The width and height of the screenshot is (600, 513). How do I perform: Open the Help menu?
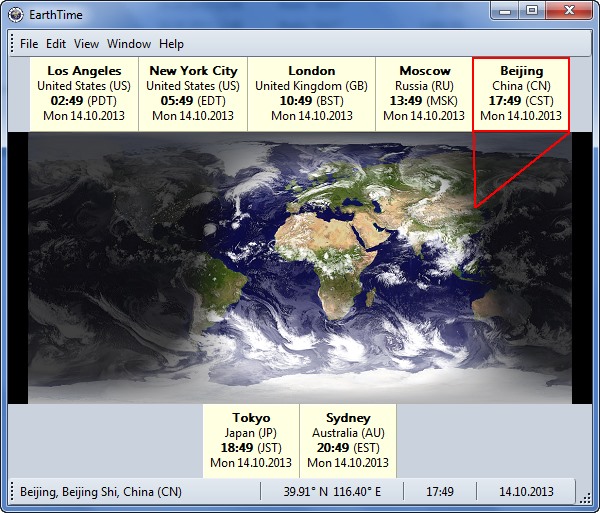[x=171, y=44]
